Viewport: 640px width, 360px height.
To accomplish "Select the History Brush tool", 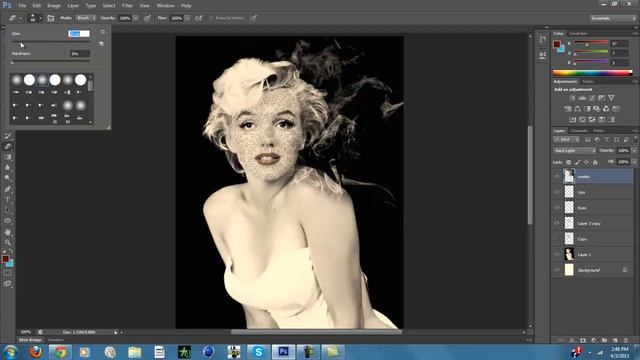I will click(x=8, y=136).
